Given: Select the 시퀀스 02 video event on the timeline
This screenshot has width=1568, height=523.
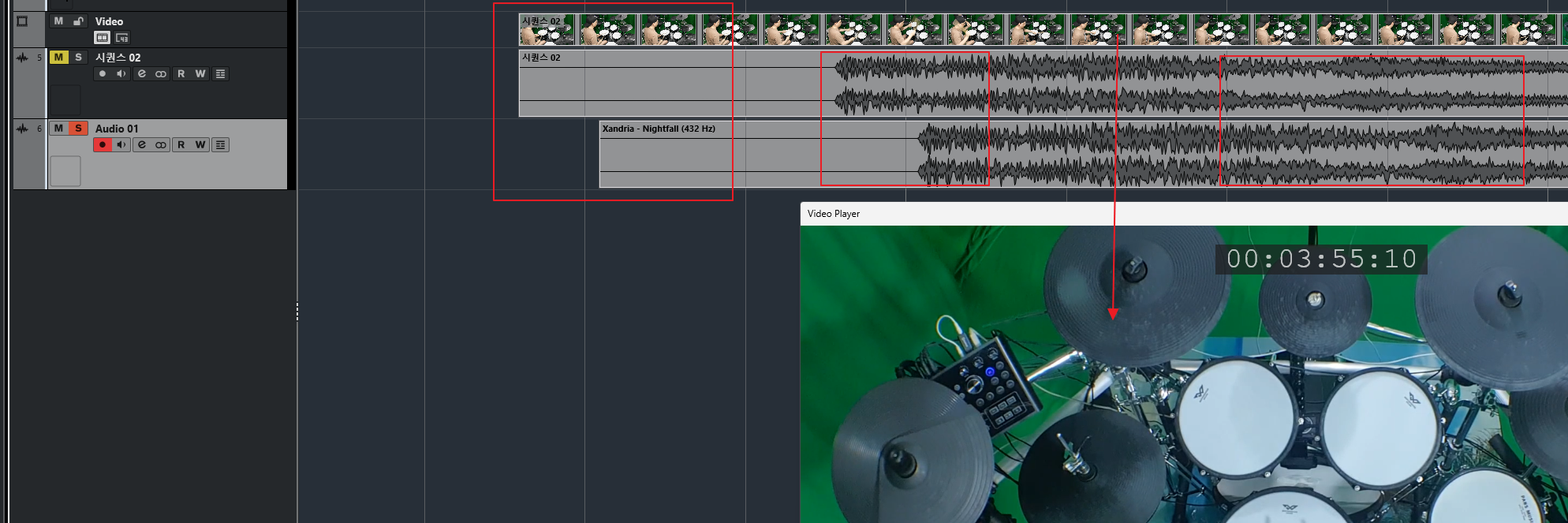Looking at the screenshot, I should coord(1043,30).
